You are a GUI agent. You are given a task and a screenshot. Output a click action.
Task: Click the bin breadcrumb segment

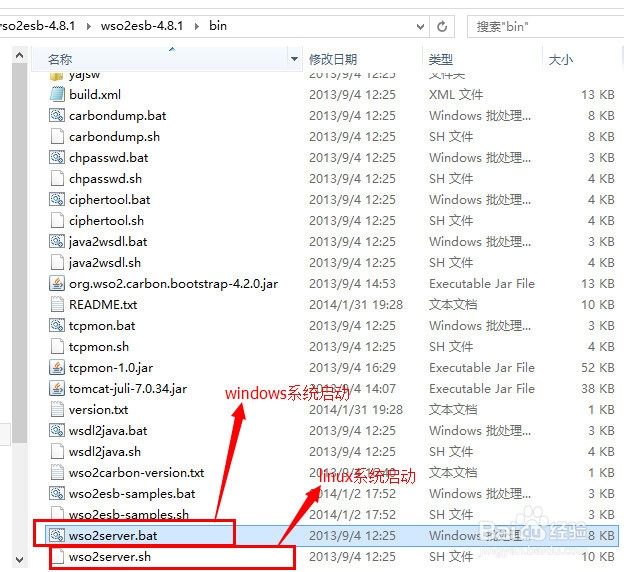point(218,26)
